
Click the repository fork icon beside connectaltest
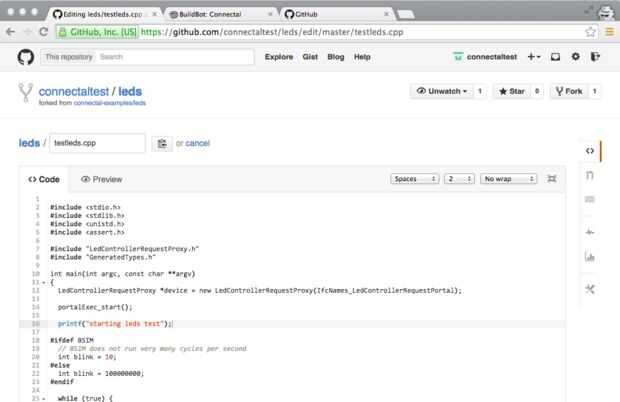26,92
